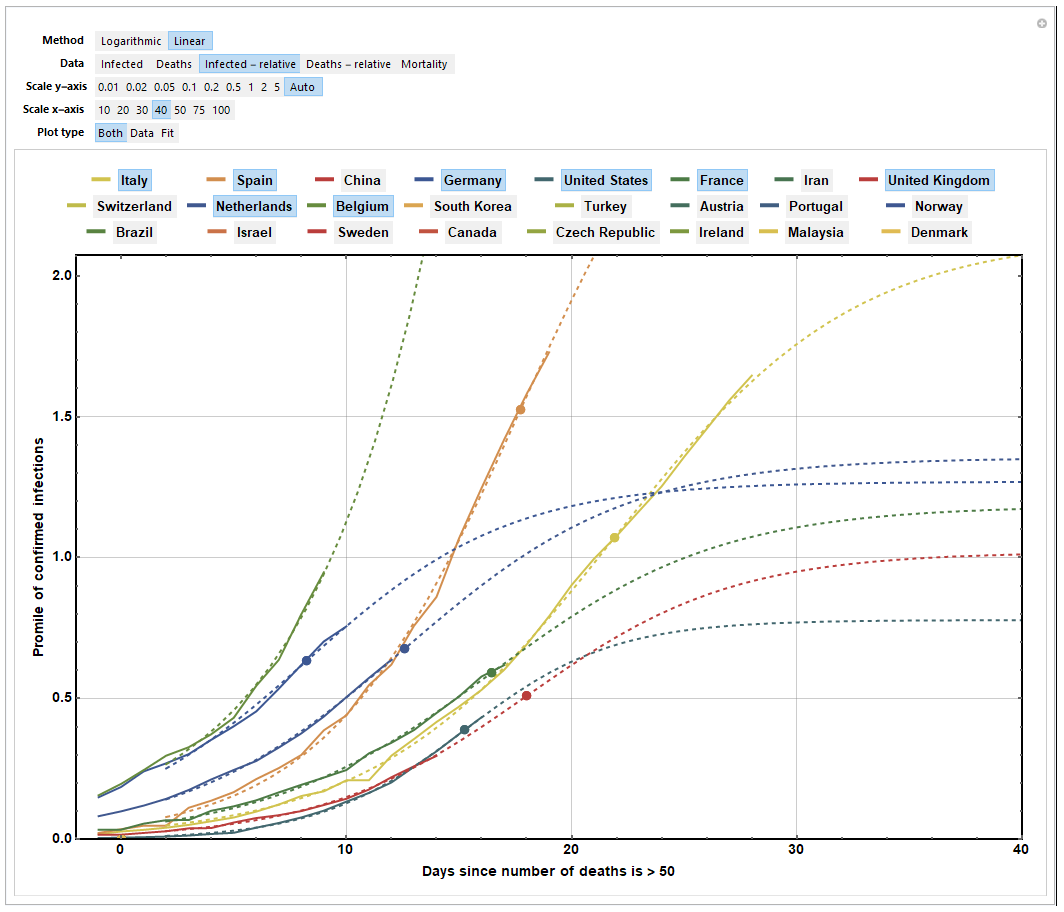
Task: Click the yellow Italy data point marker
Action: click(615, 538)
